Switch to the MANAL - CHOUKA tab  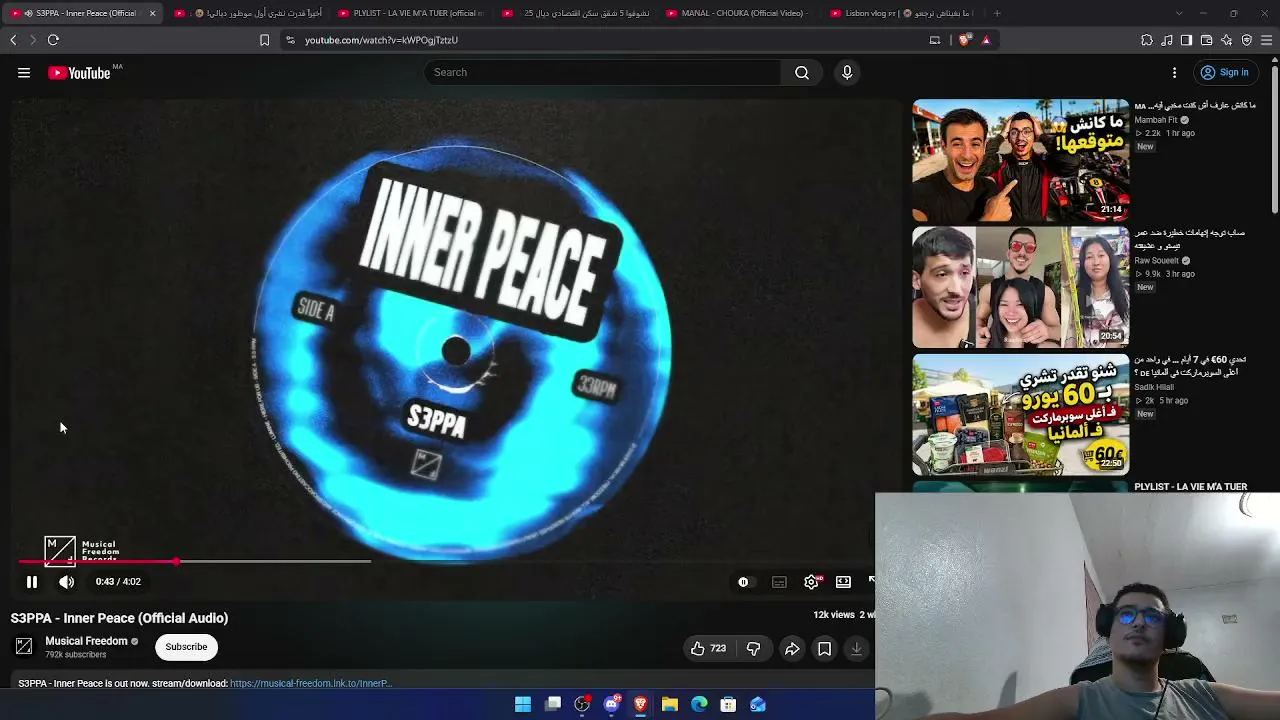pyautogui.click(x=738, y=13)
